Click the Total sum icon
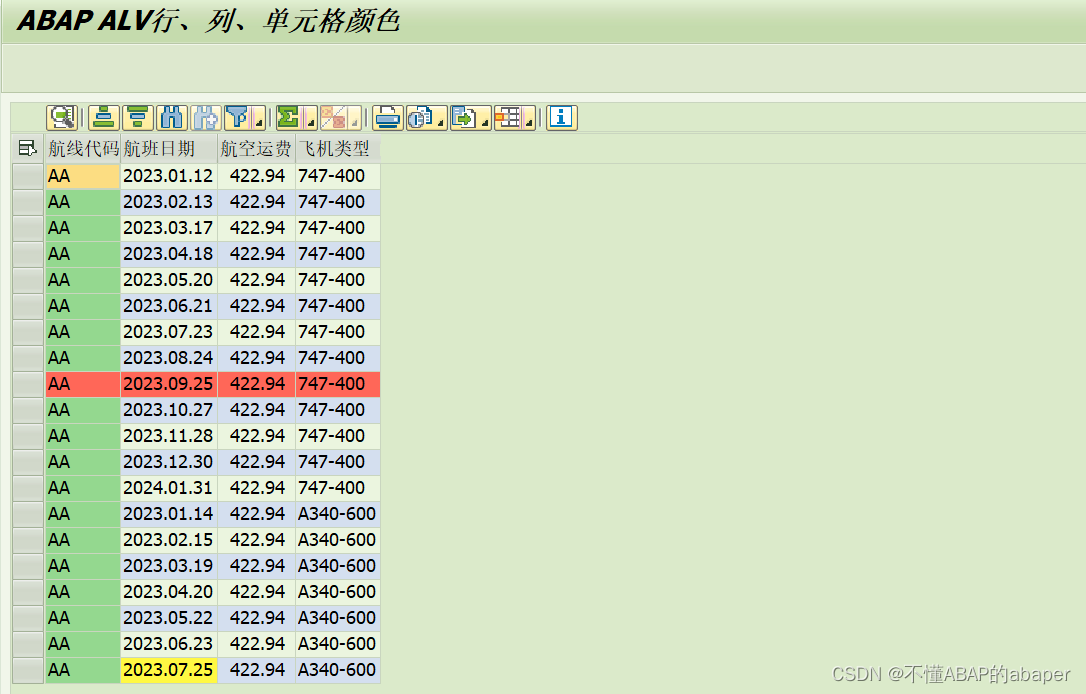 290,118
